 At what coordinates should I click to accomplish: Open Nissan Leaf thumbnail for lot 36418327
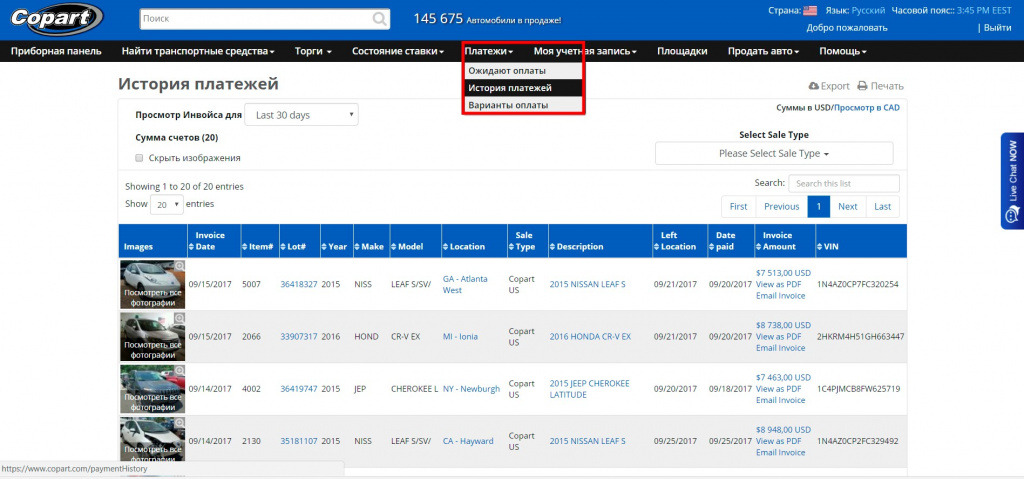tap(153, 284)
